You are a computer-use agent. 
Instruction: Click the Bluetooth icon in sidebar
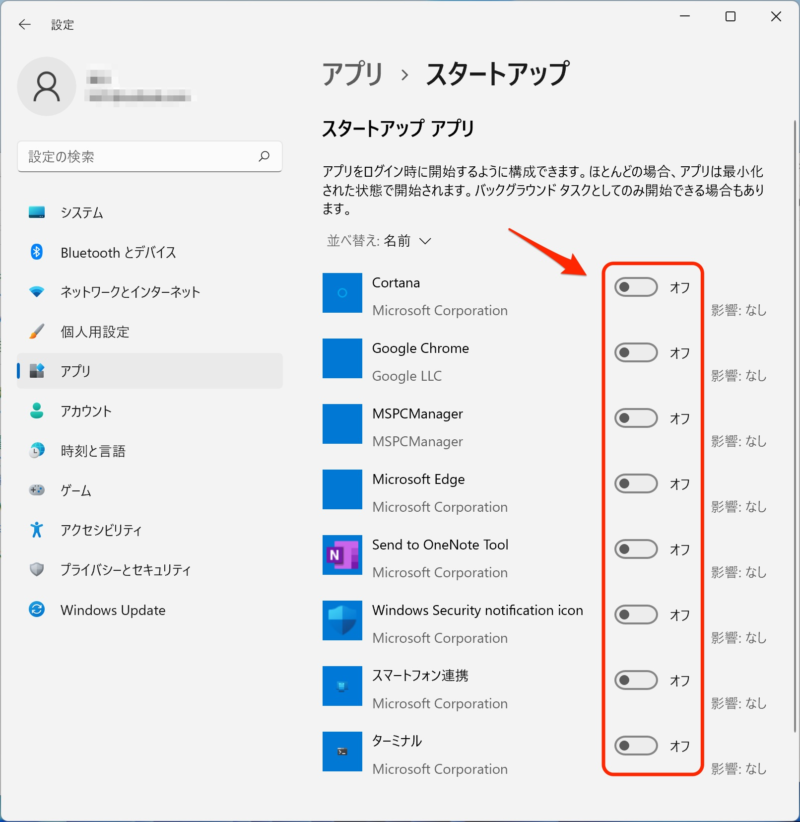pyautogui.click(x=37, y=252)
